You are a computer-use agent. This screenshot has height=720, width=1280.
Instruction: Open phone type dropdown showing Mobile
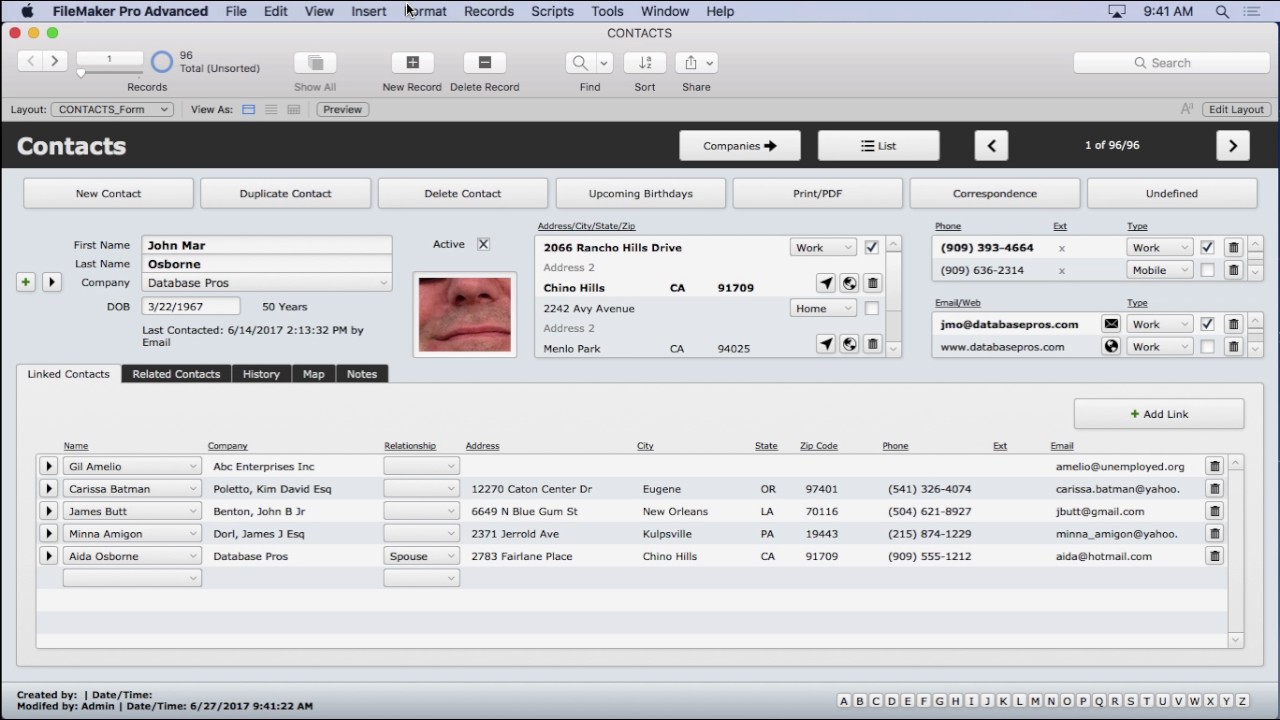1160,270
